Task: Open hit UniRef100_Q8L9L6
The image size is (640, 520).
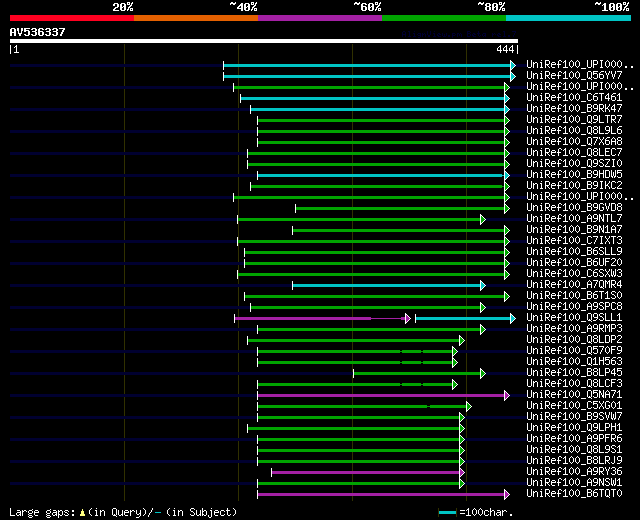Action: (x=574, y=131)
